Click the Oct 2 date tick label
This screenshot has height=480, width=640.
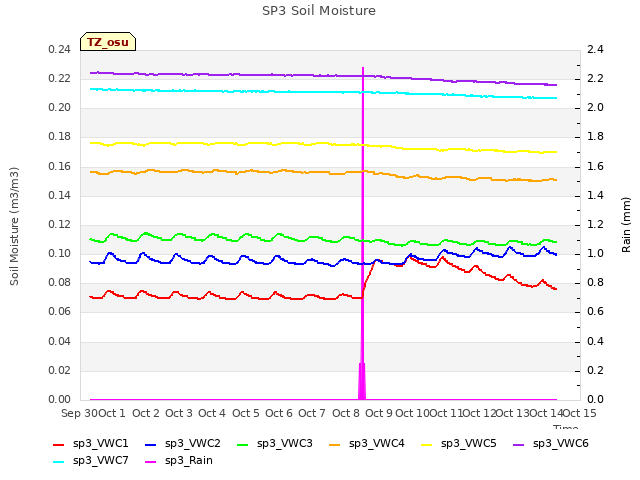(x=146, y=413)
